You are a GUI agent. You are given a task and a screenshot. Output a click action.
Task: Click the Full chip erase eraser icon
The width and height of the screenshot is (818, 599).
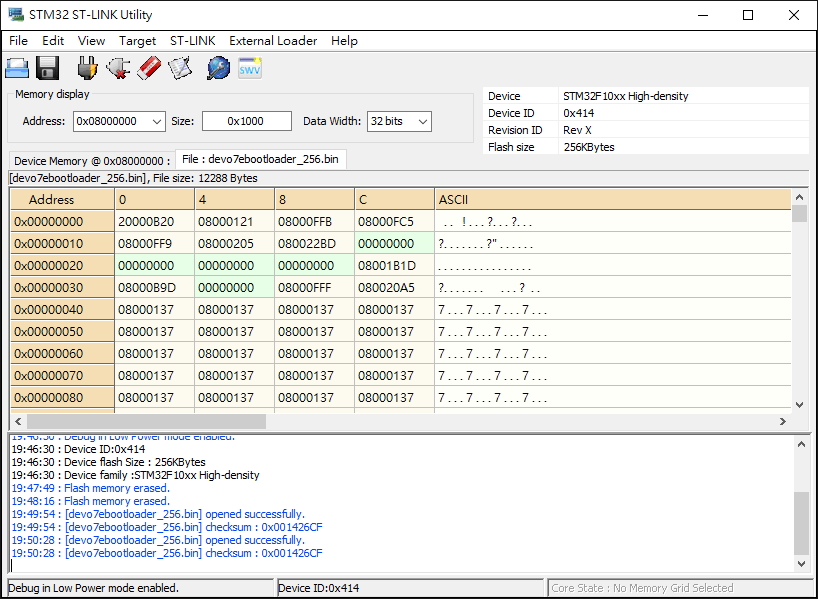coord(149,68)
